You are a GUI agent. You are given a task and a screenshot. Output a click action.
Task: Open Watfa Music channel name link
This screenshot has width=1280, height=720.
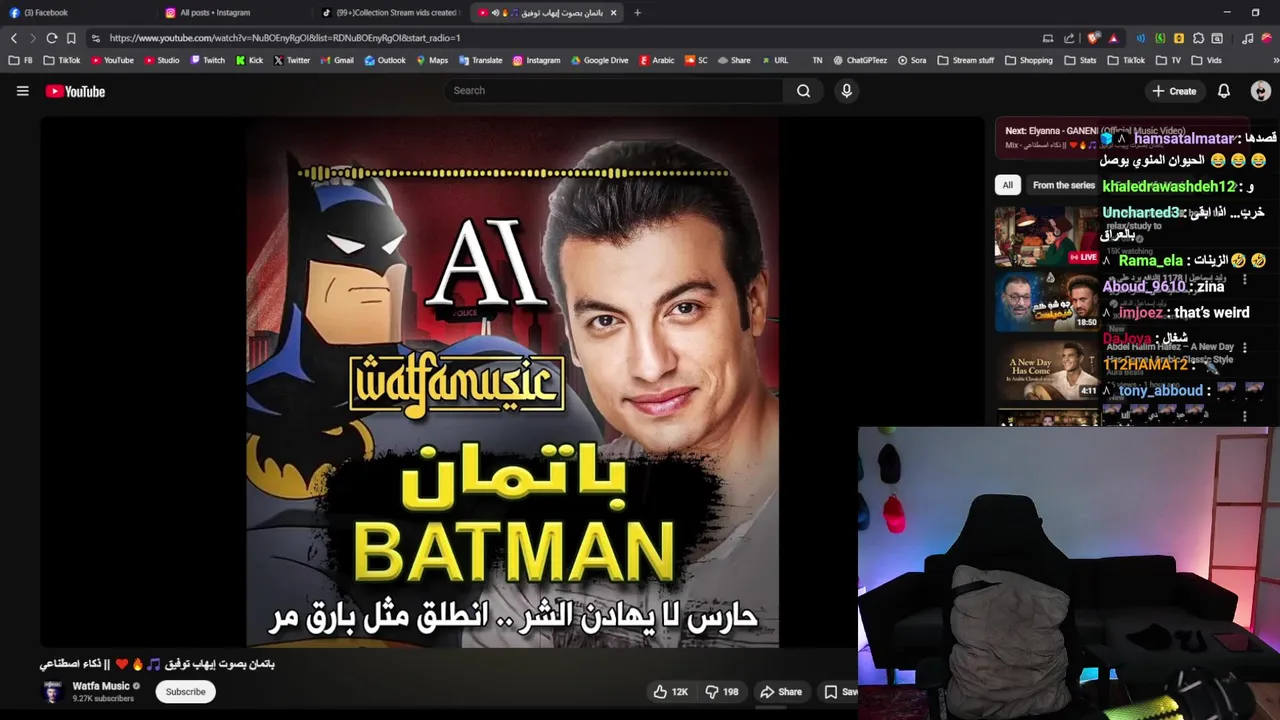point(101,686)
